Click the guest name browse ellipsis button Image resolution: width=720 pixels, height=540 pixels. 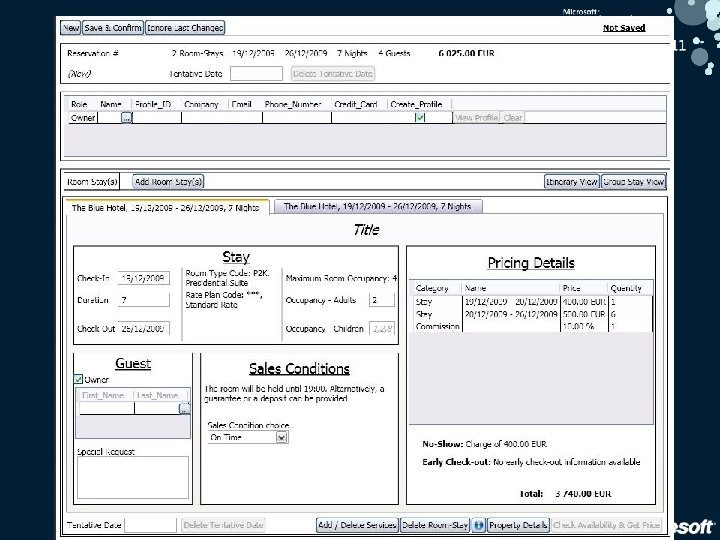[x=184, y=408]
